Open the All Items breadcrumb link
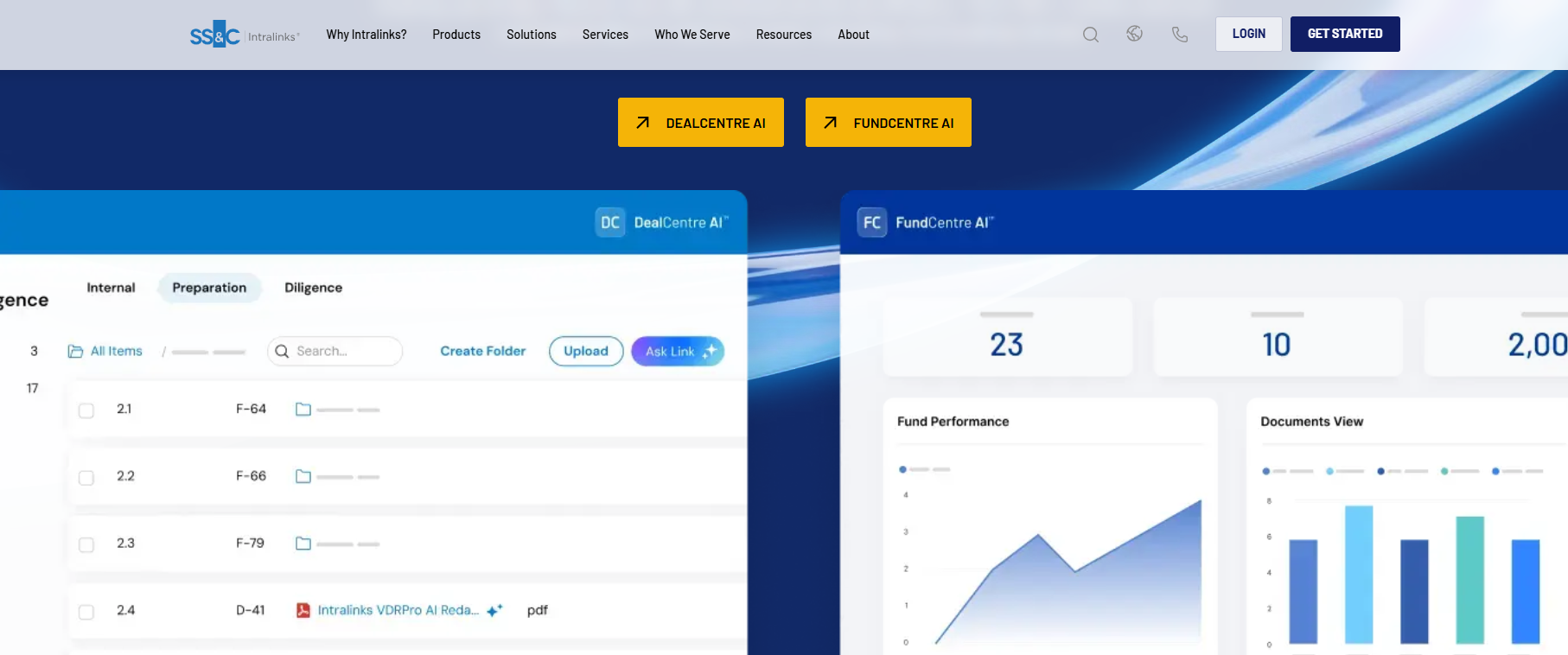 click(x=117, y=351)
